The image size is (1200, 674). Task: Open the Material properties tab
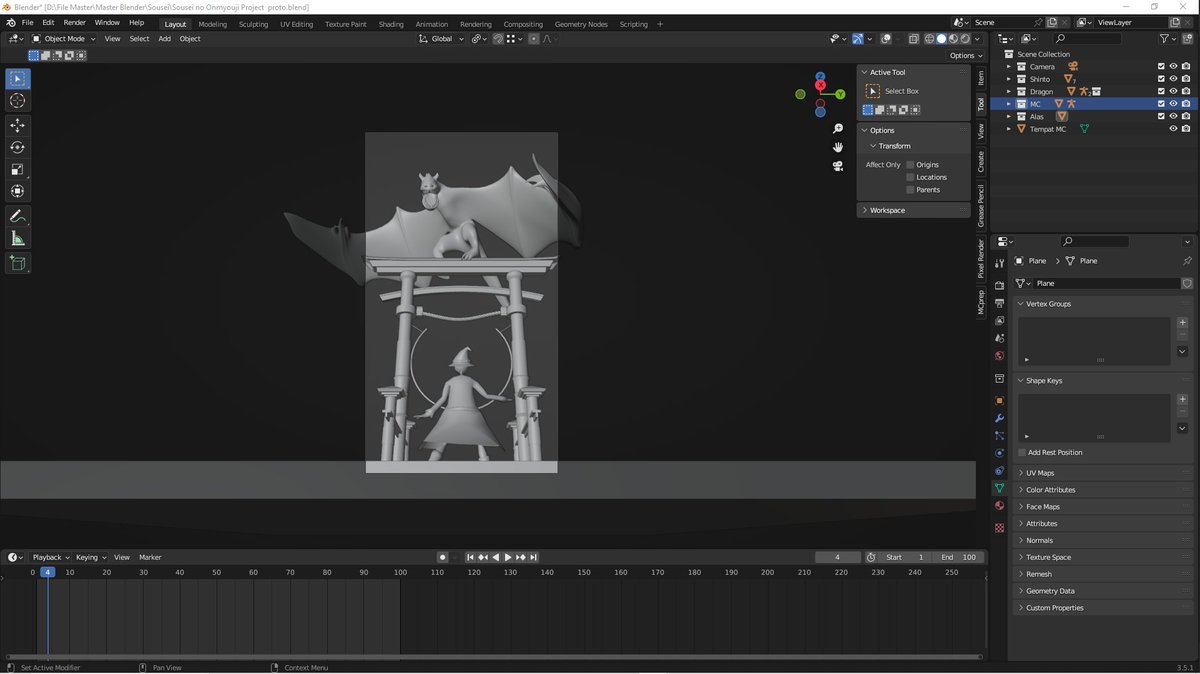point(999,505)
